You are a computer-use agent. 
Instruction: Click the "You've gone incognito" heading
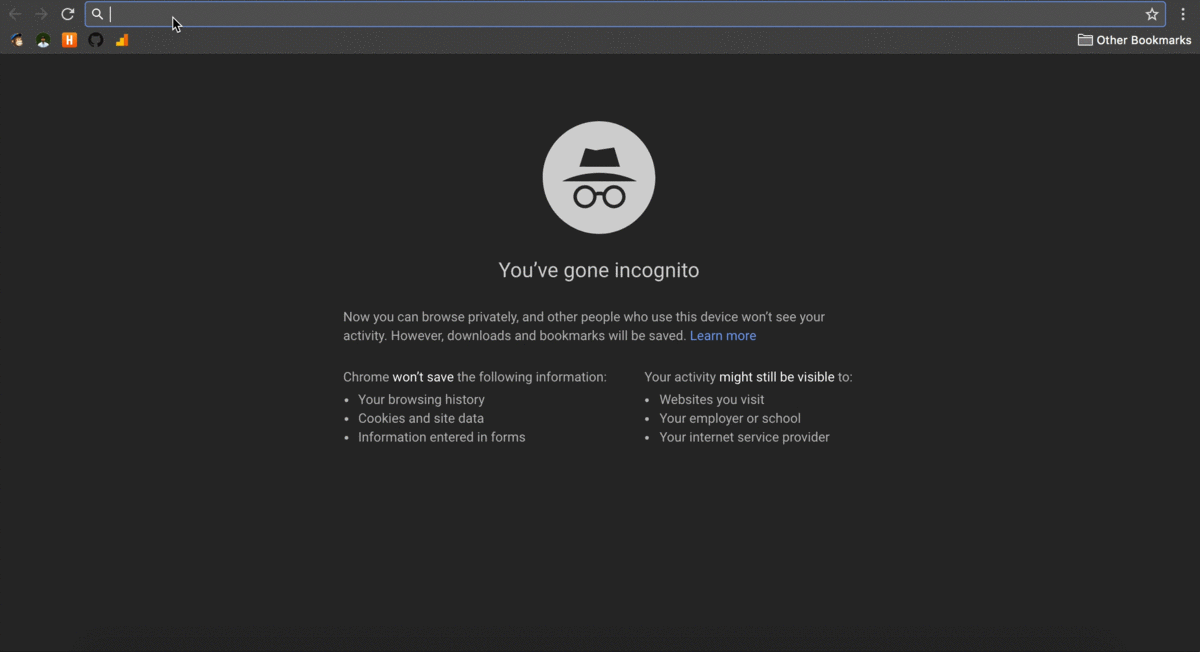599,270
